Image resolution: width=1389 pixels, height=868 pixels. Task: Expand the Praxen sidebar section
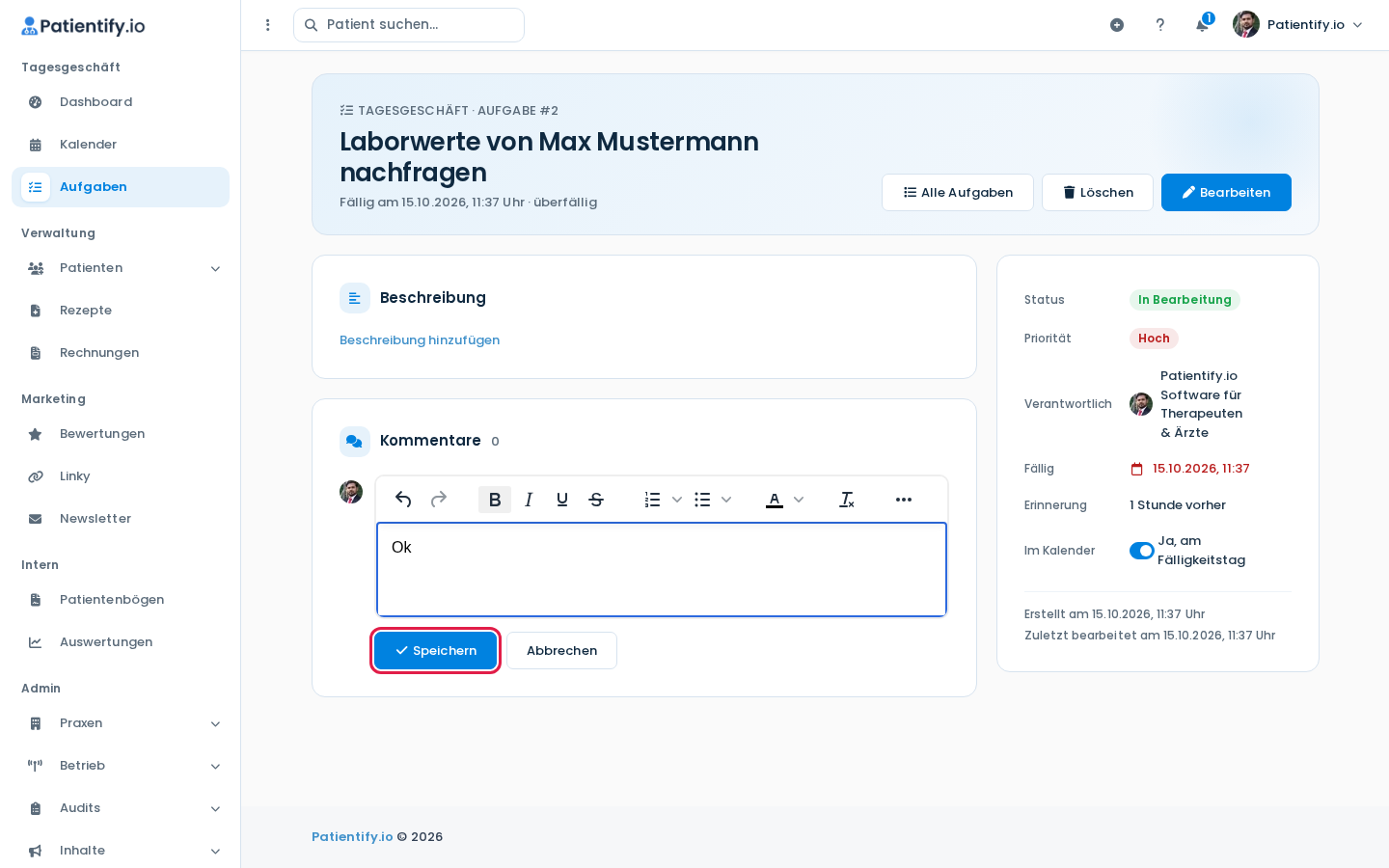pyautogui.click(x=121, y=723)
